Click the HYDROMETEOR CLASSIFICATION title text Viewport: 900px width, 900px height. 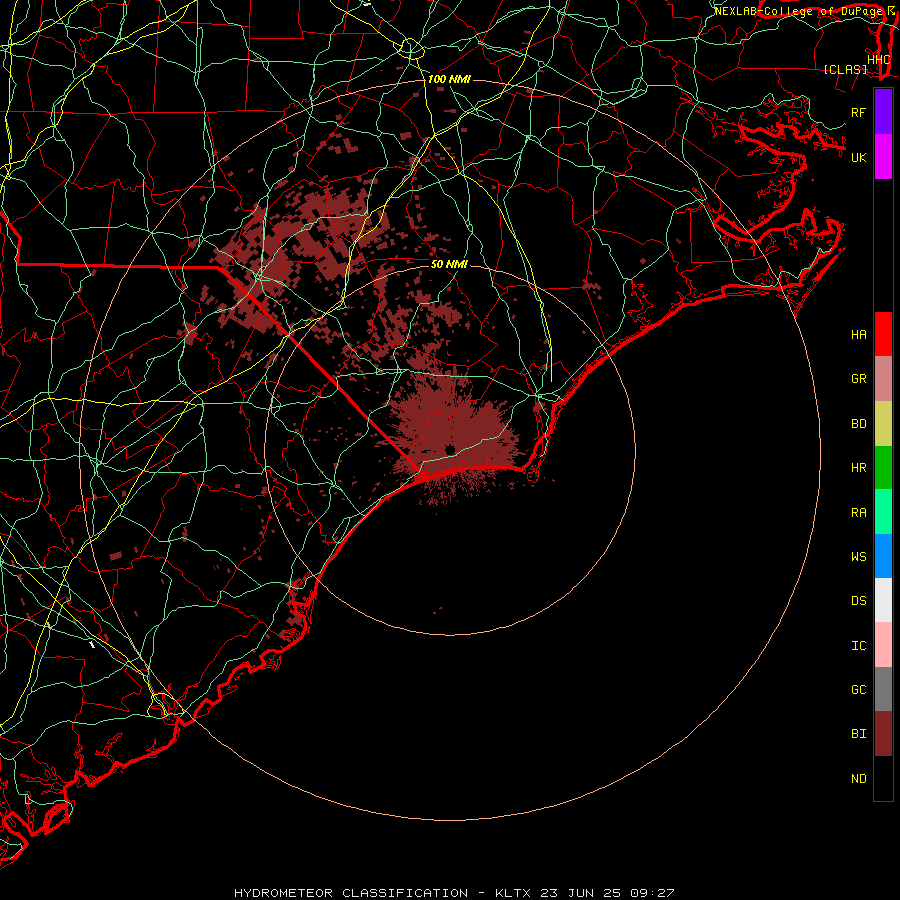(351, 893)
